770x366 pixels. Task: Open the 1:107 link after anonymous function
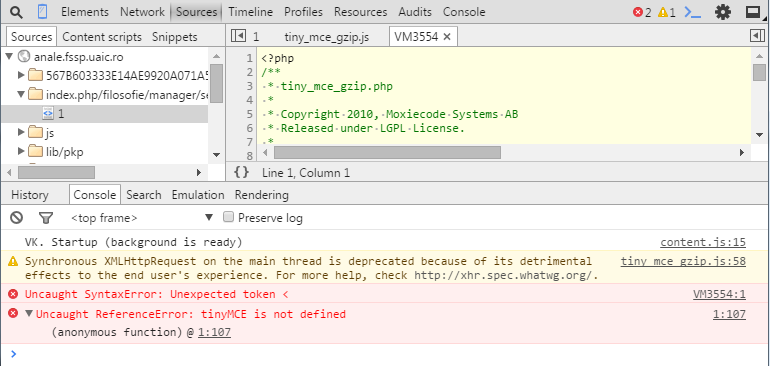pyautogui.click(x=214, y=333)
